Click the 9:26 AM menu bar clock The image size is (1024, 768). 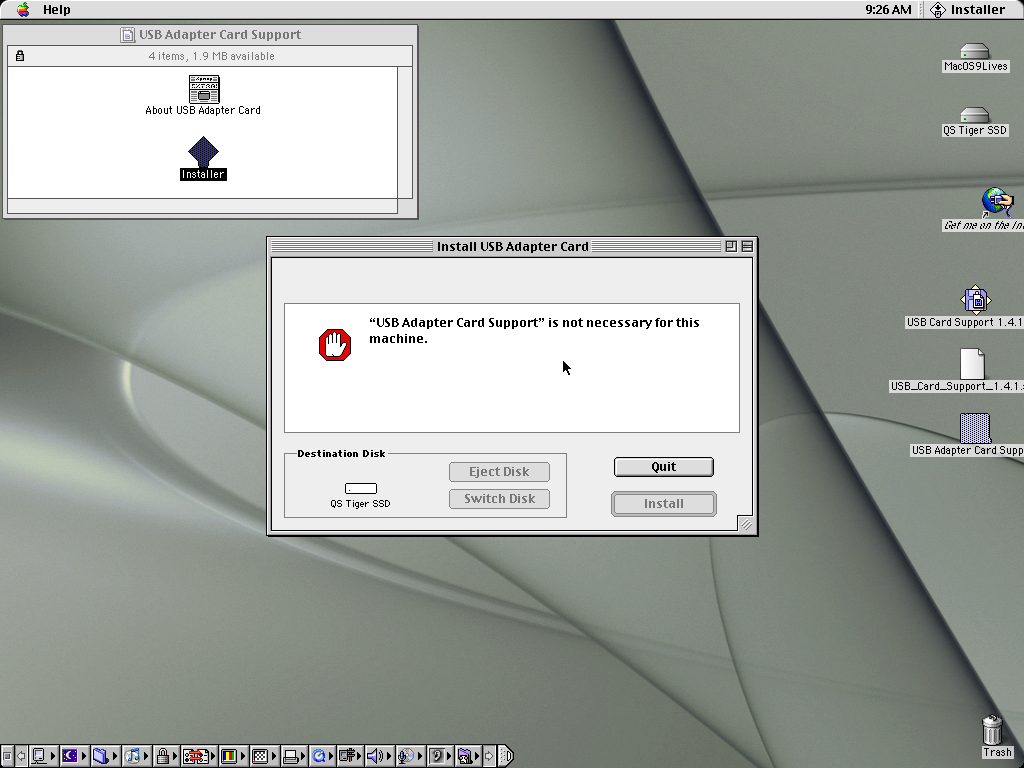888,9
